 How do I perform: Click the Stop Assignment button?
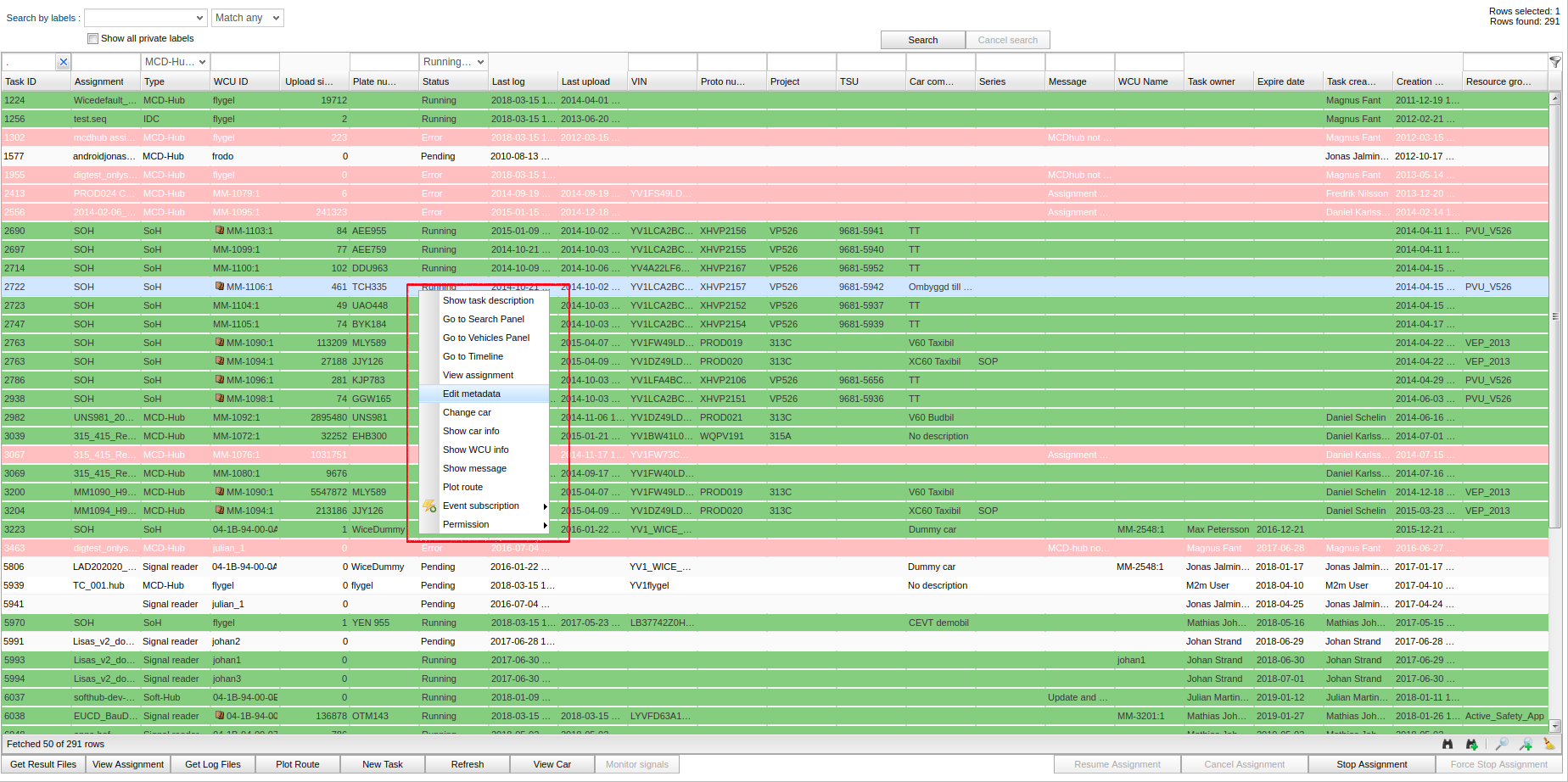point(1371,764)
